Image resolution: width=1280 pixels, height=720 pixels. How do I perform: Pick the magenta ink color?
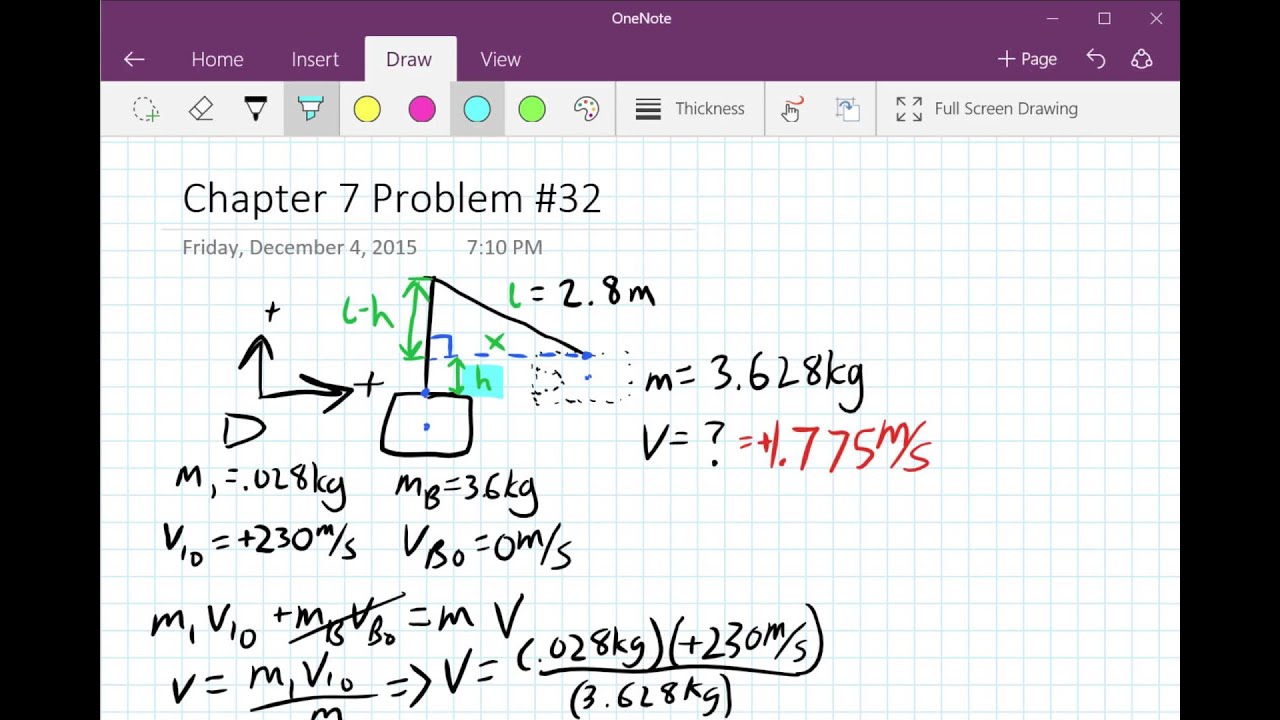(422, 109)
